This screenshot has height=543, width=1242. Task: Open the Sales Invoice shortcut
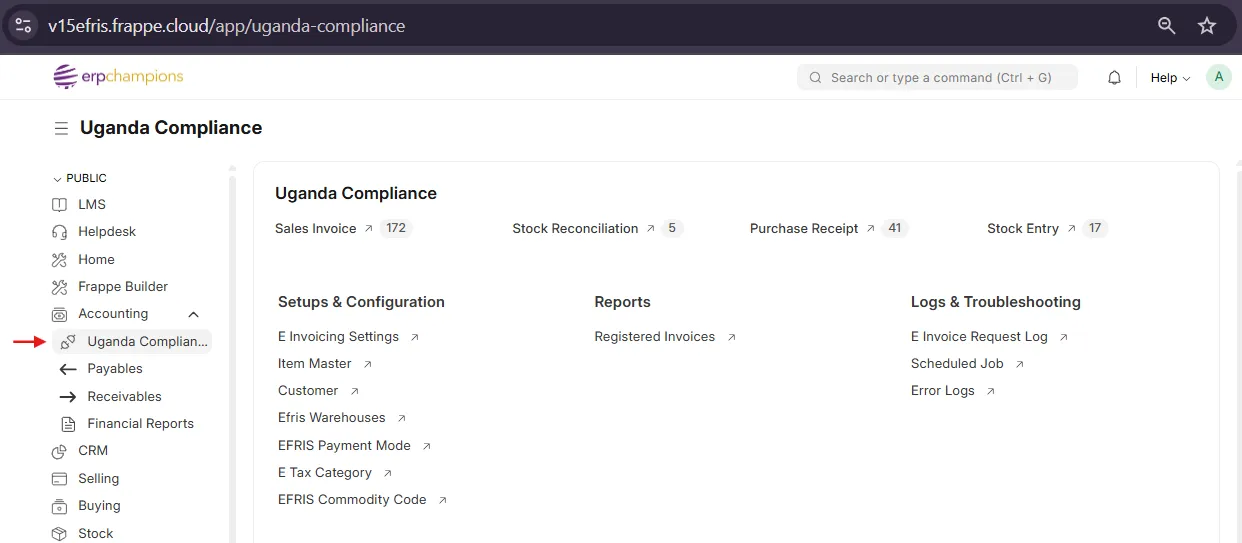pos(315,229)
